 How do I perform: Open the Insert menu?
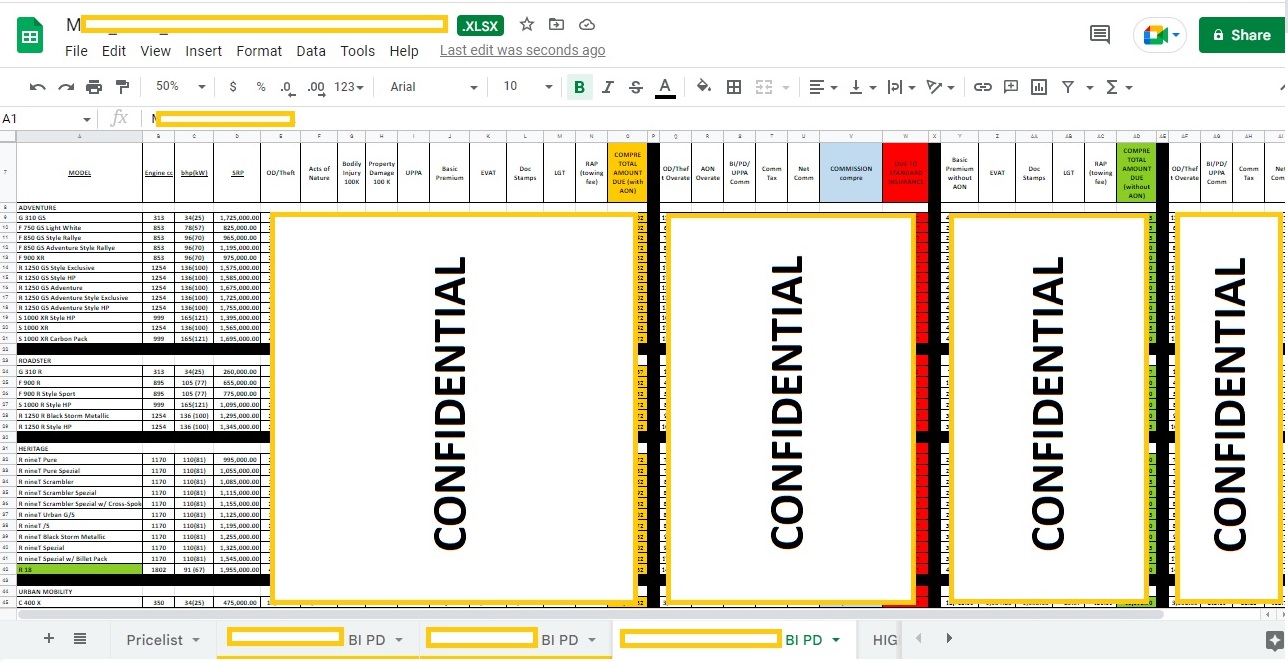(204, 51)
